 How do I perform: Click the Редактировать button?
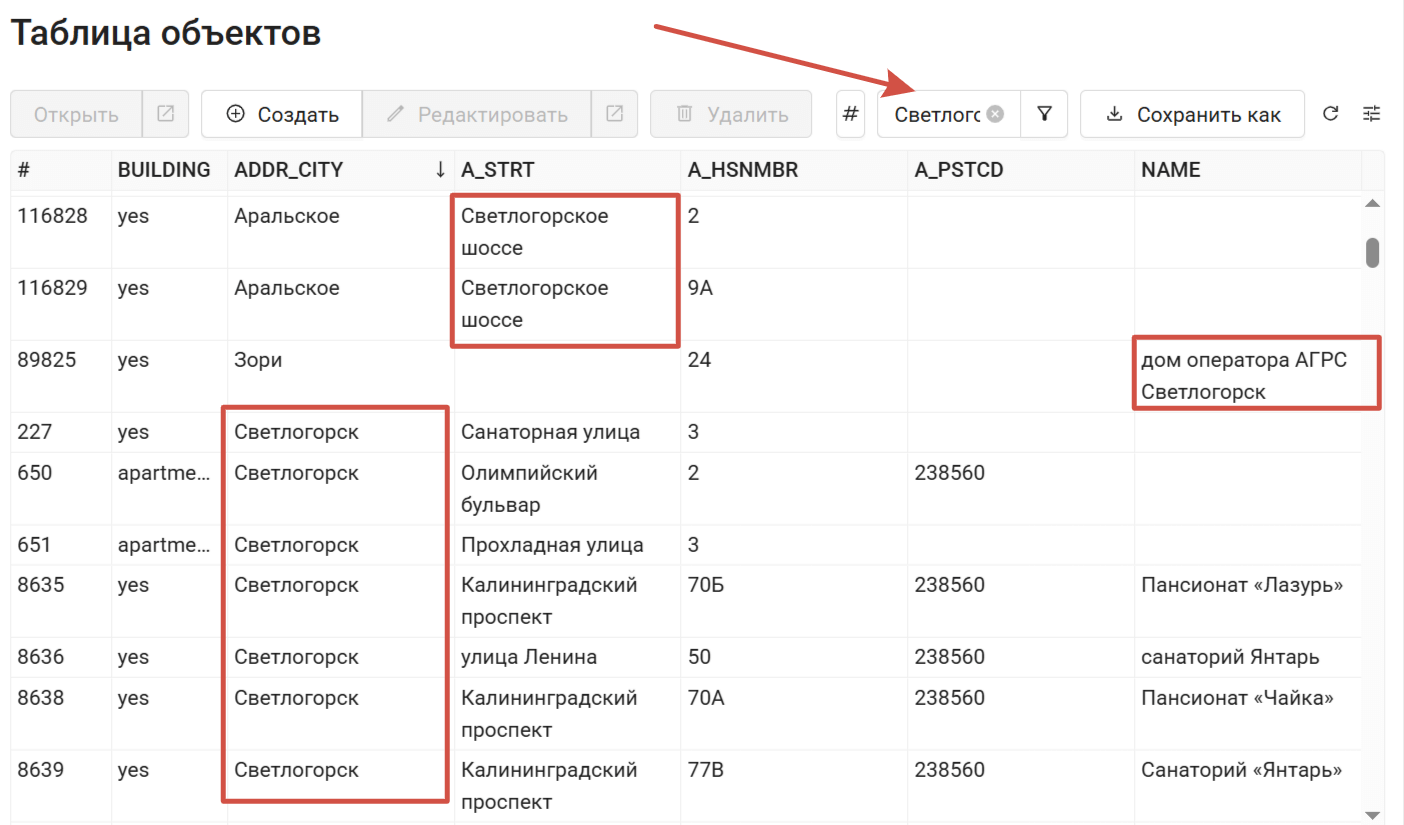pos(477,114)
